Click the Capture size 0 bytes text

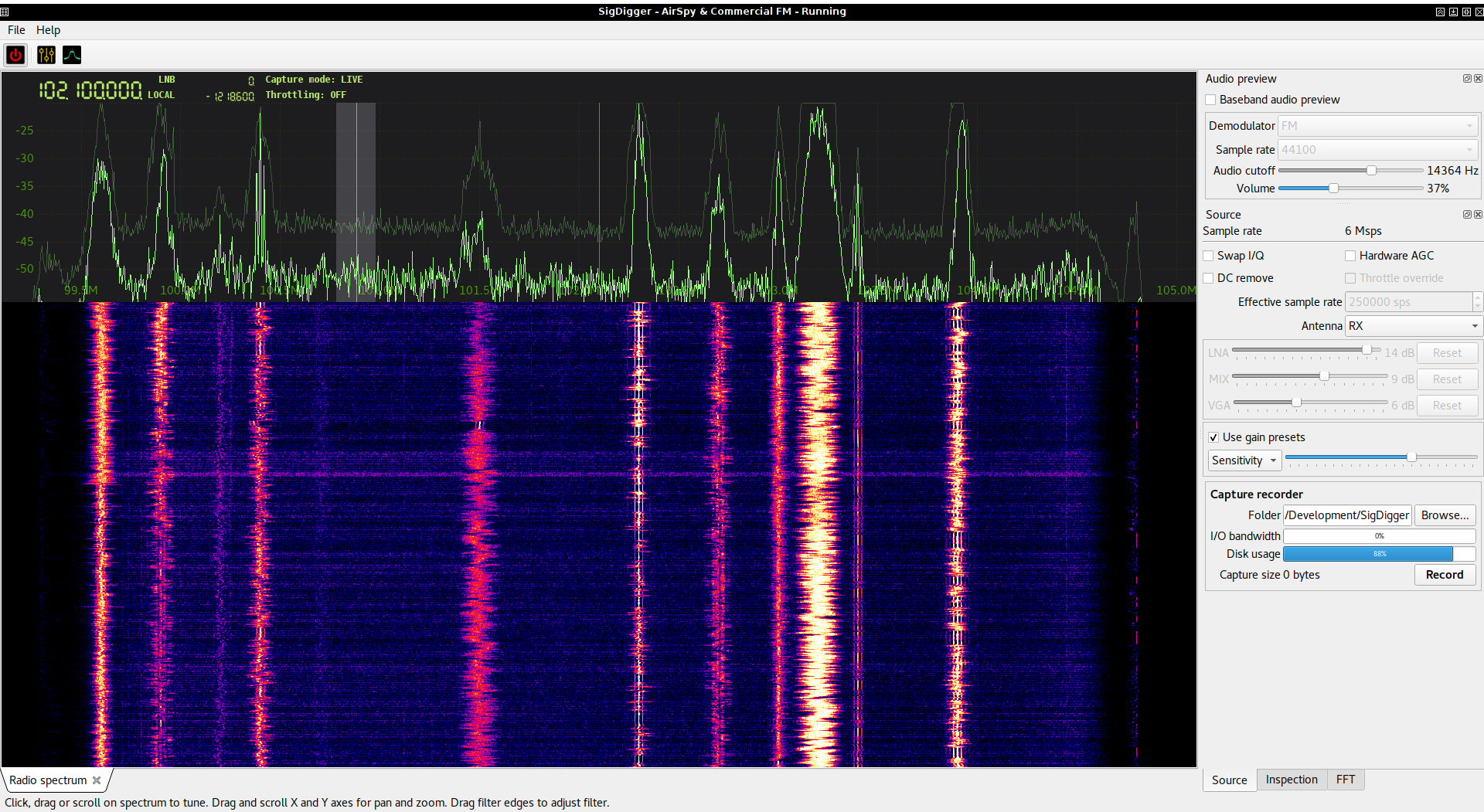point(1269,575)
